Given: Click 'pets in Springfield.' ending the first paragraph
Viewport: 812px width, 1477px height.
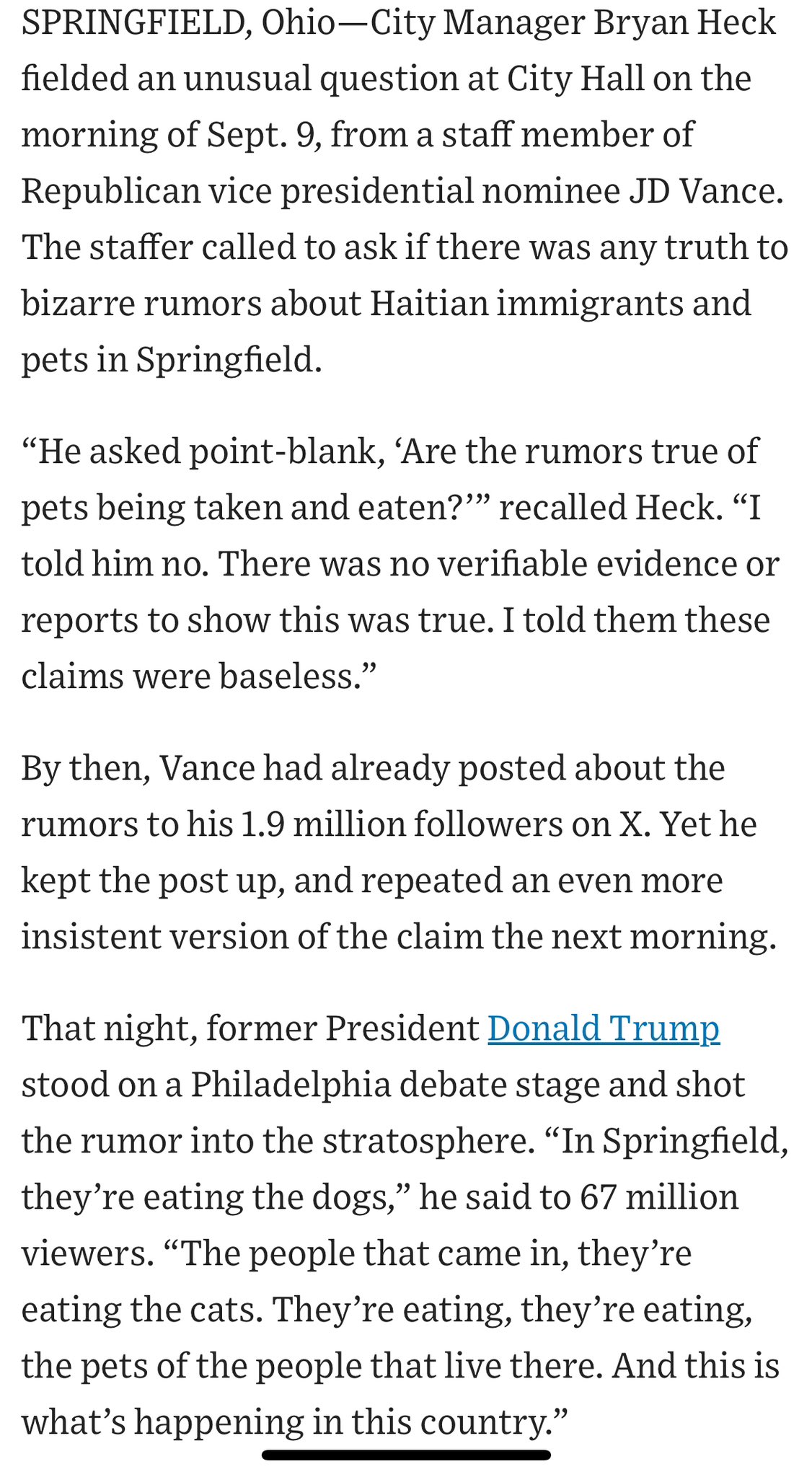Looking at the screenshot, I should click(172, 359).
